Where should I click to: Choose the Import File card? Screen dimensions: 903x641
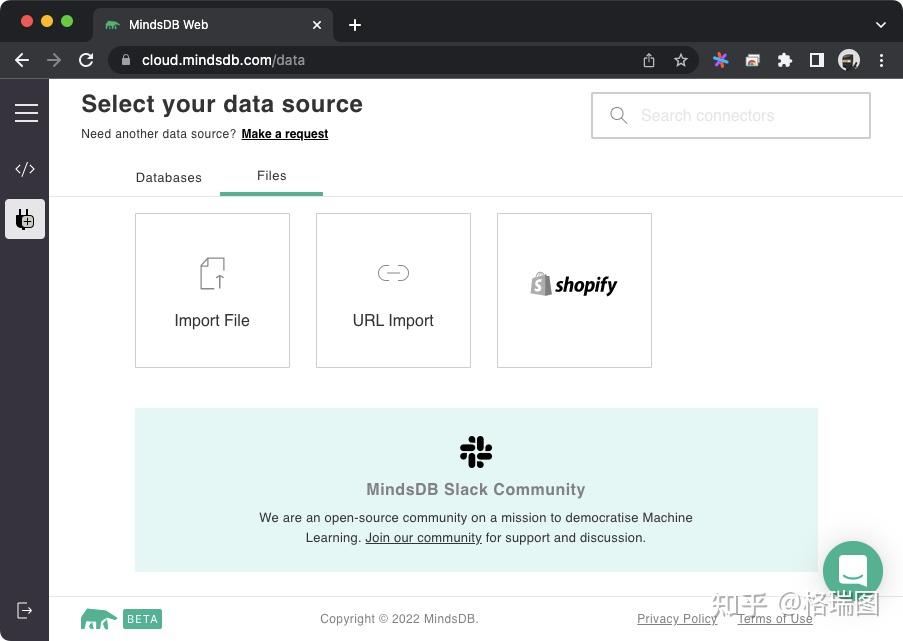212,290
